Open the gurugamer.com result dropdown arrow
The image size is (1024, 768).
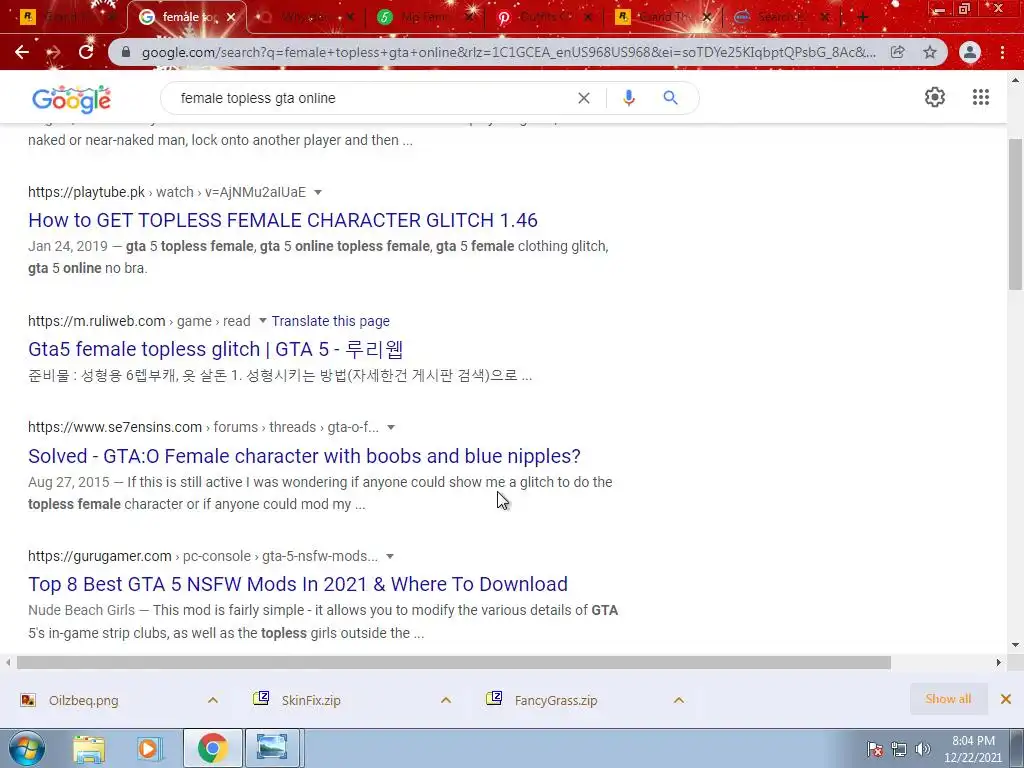(390, 556)
